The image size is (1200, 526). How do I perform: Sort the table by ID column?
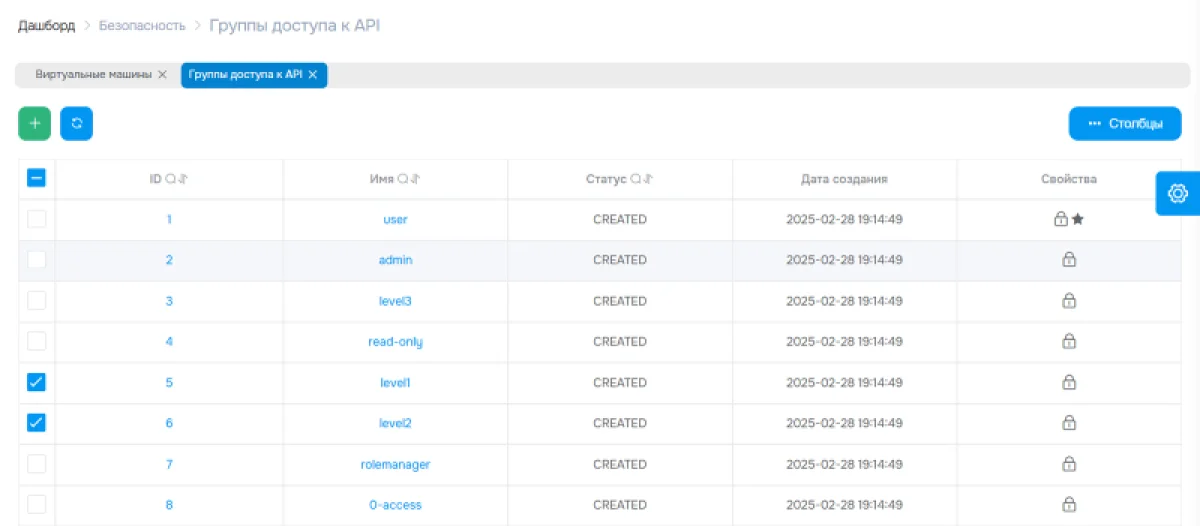183,179
